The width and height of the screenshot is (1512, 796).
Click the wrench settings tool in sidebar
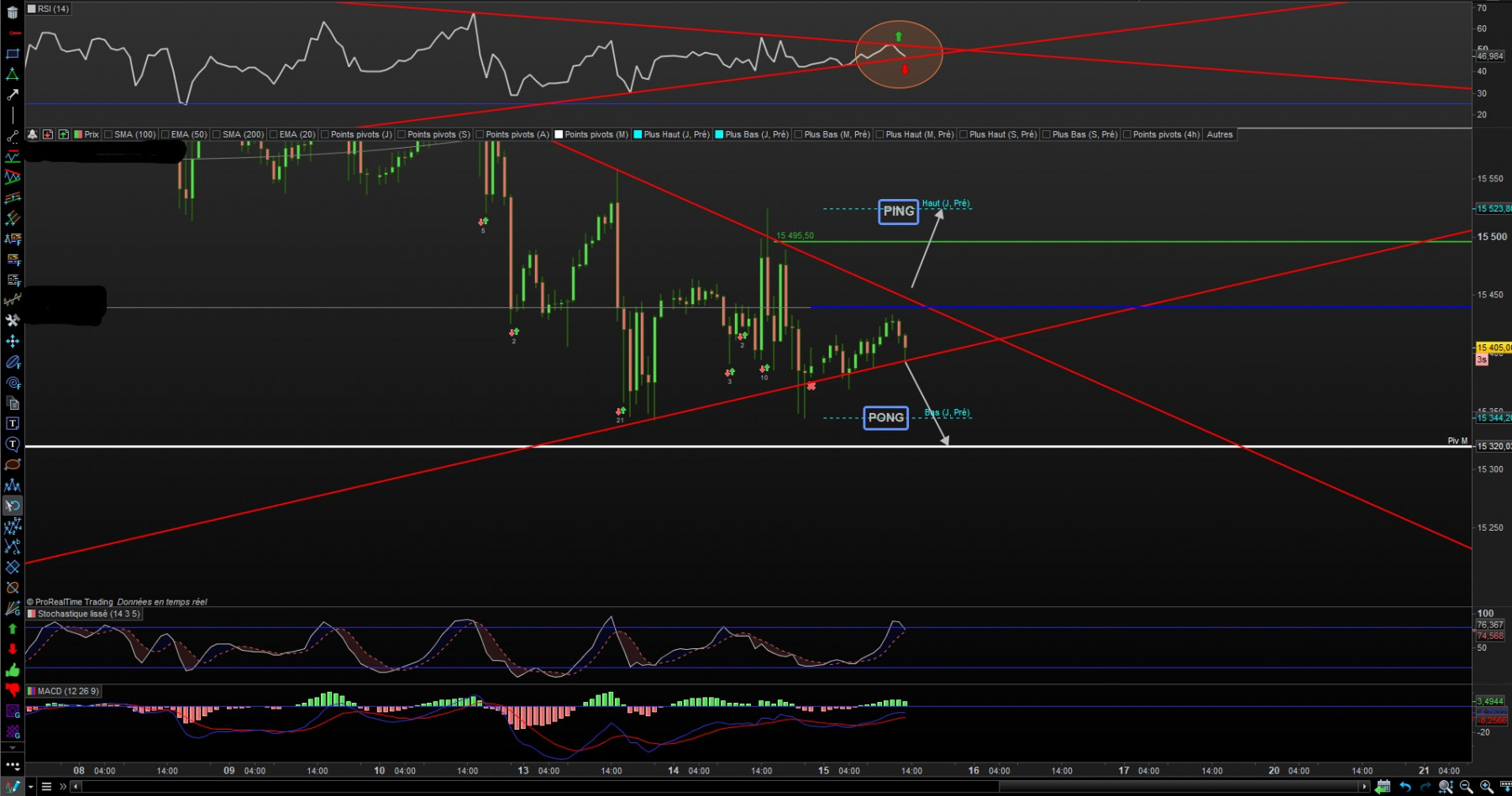pos(13,320)
